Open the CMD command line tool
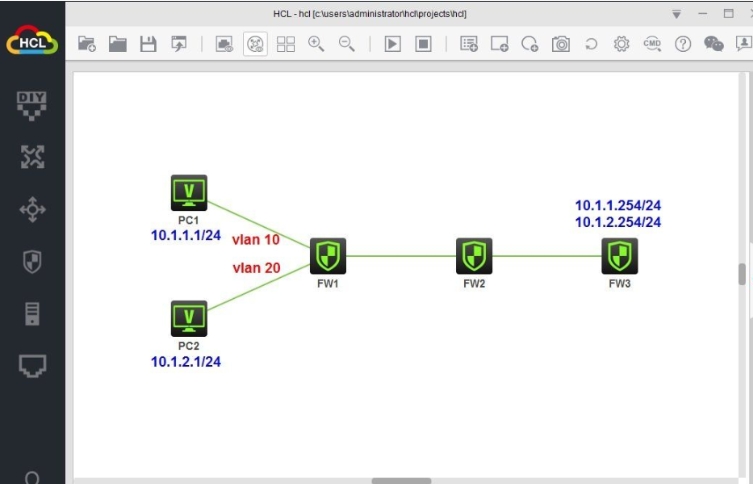The height and width of the screenshot is (484, 753). (652, 44)
